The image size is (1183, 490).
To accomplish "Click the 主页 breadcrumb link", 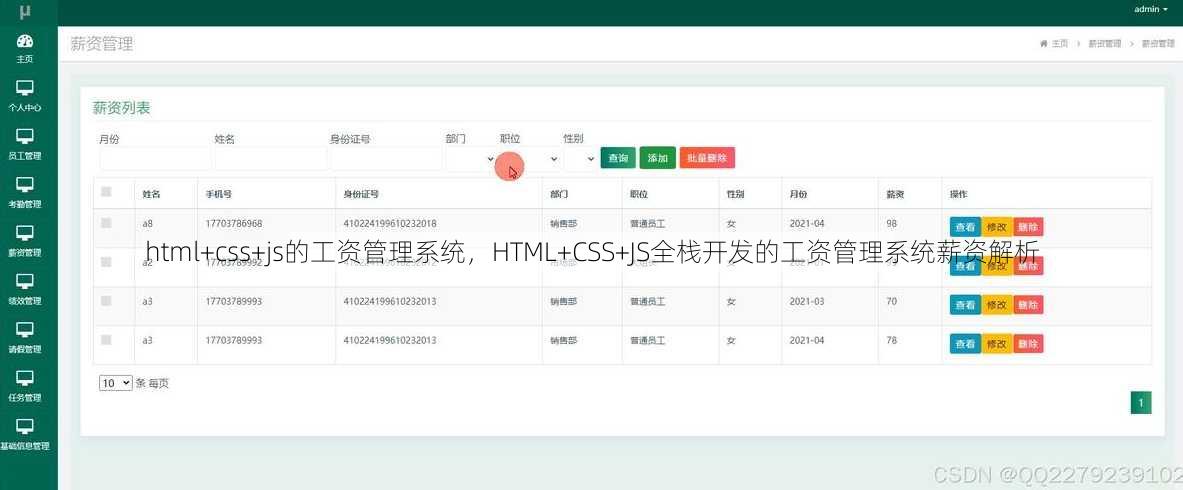I will pyautogui.click(x=1060, y=44).
